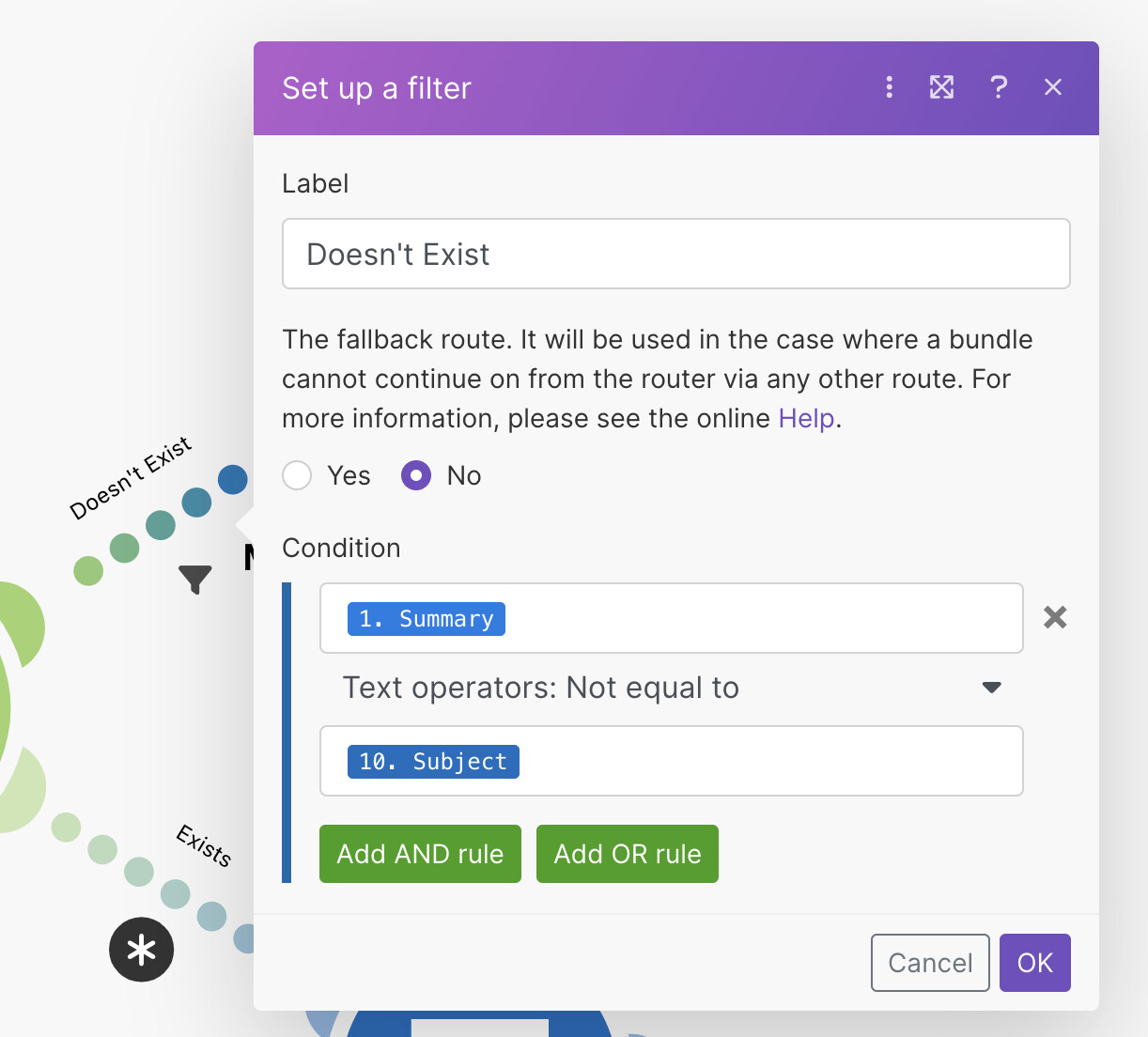The width and height of the screenshot is (1148, 1037).
Task: Click the Exists route label
Action: coord(204,845)
